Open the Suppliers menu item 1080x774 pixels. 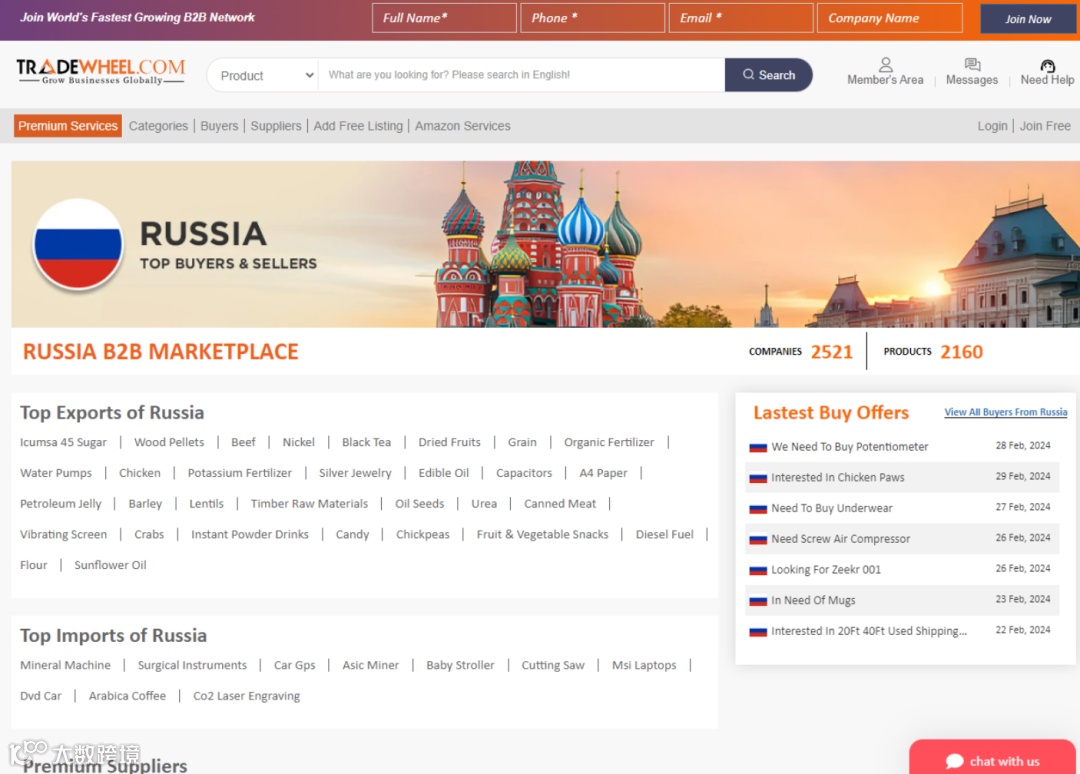click(x=276, y=126)
